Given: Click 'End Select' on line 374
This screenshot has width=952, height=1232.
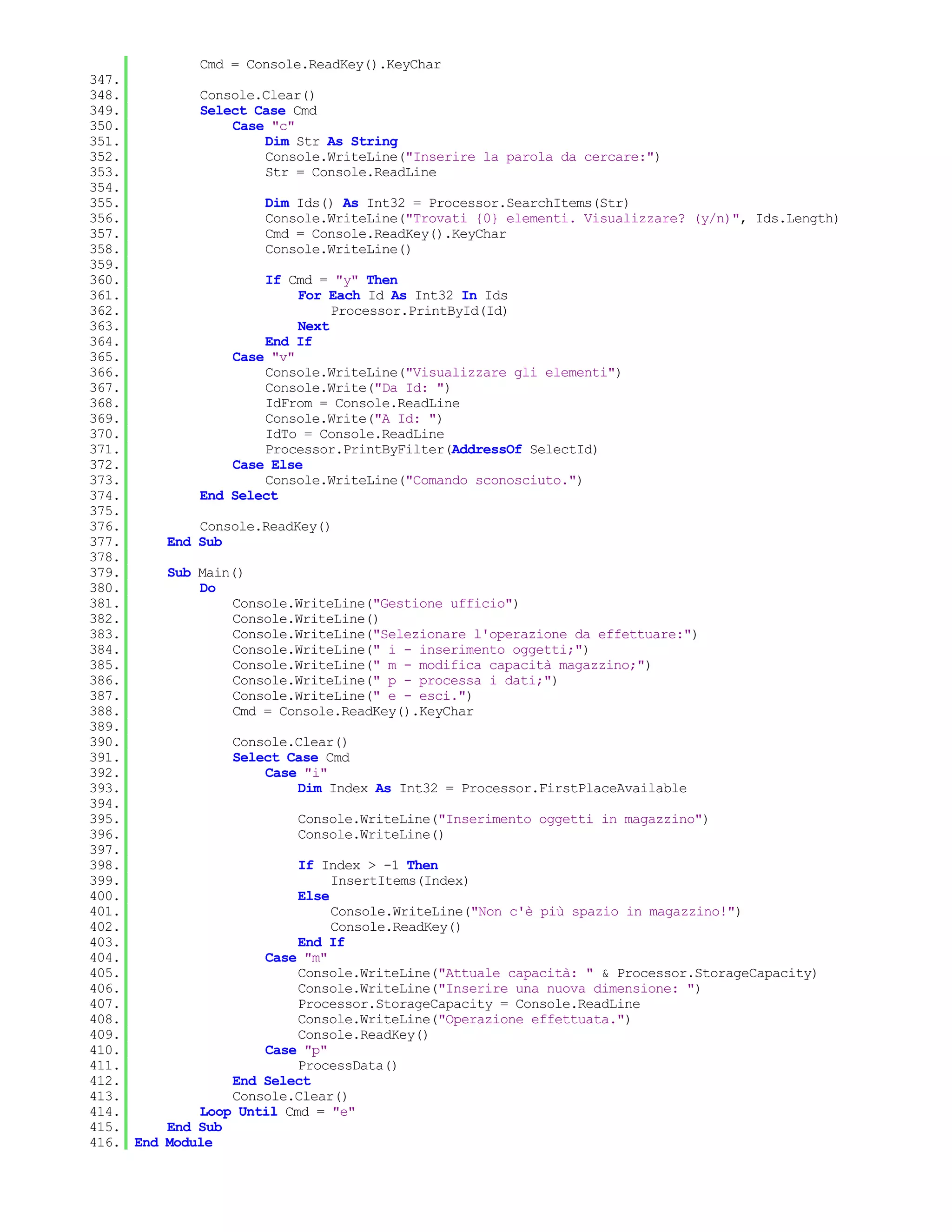Looking at the screenshot, I should click(x=238, y=496).
